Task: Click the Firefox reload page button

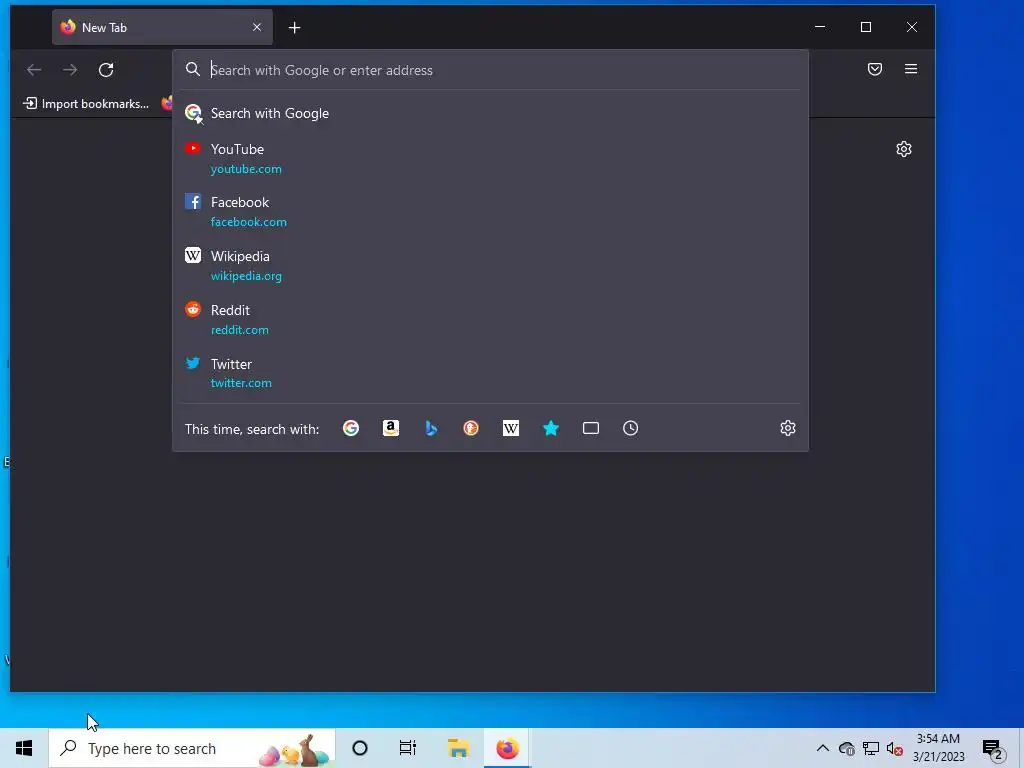Action: pos(106,70)
